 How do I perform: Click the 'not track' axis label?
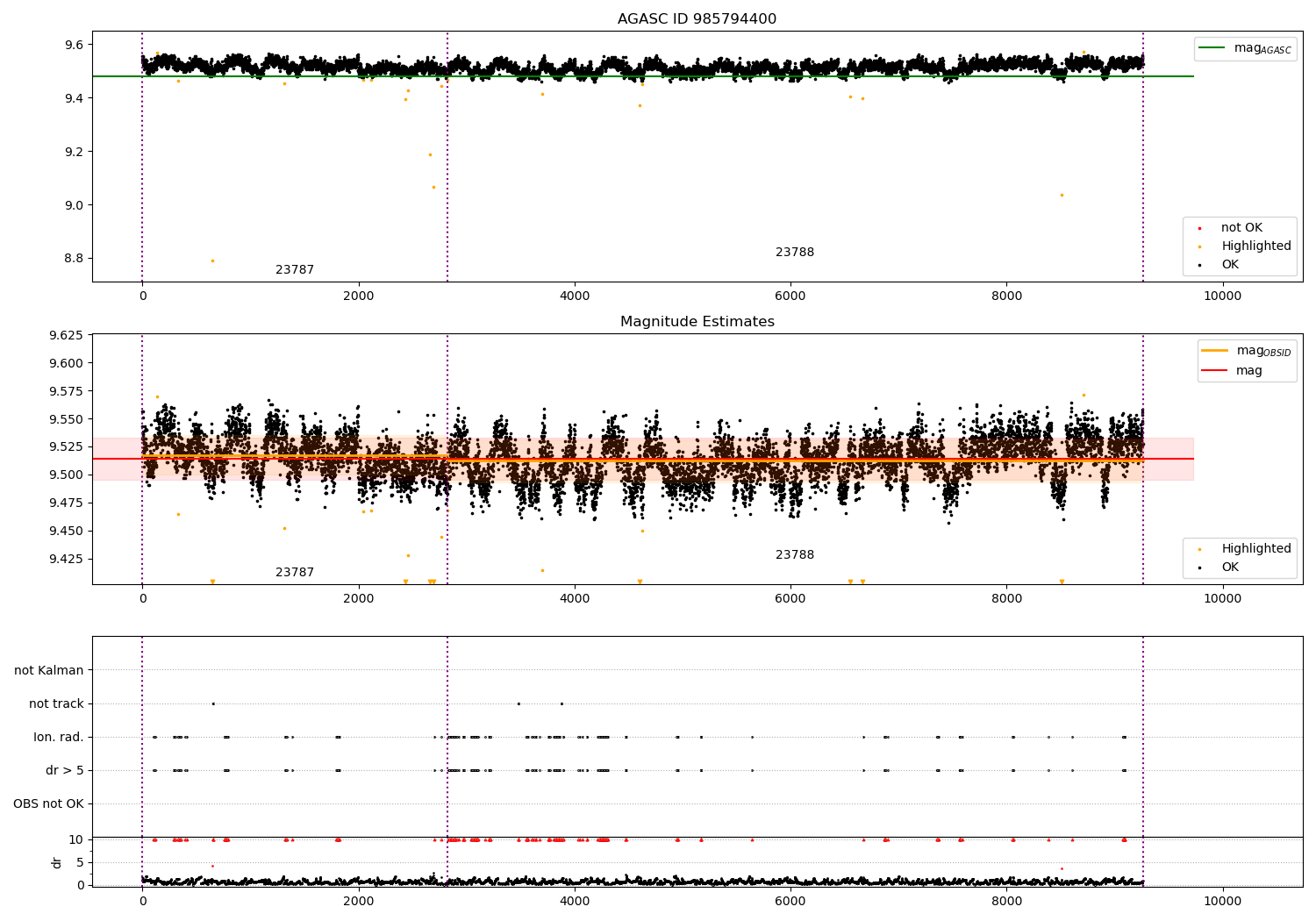coord(56,703)
